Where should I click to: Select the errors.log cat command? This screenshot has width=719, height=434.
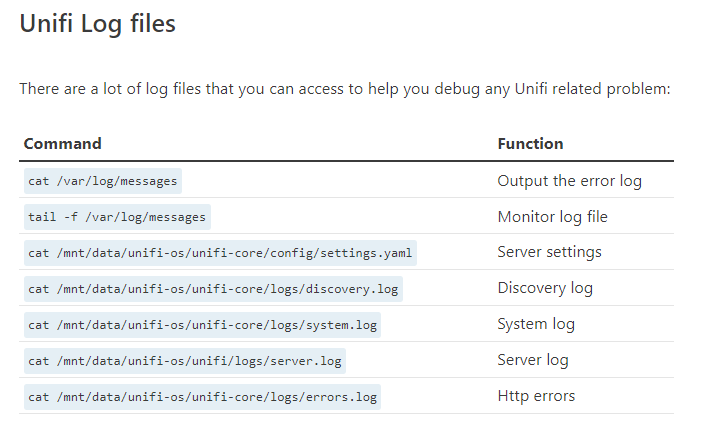pos(202,397)
